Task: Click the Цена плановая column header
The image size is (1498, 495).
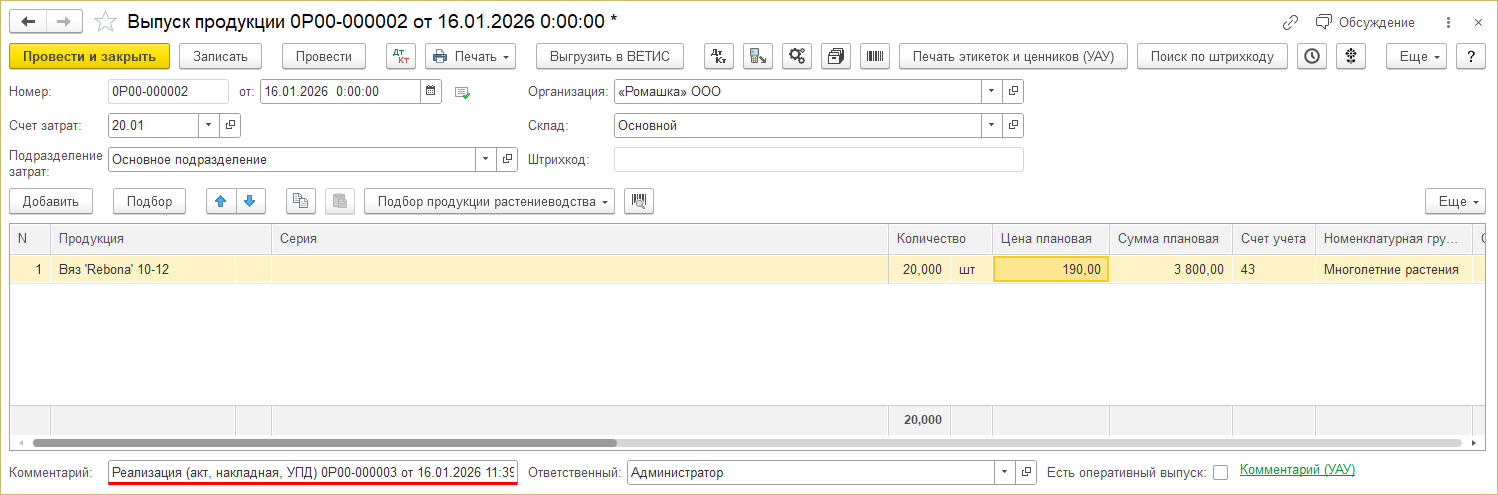Action: (x=1051, y=239)
